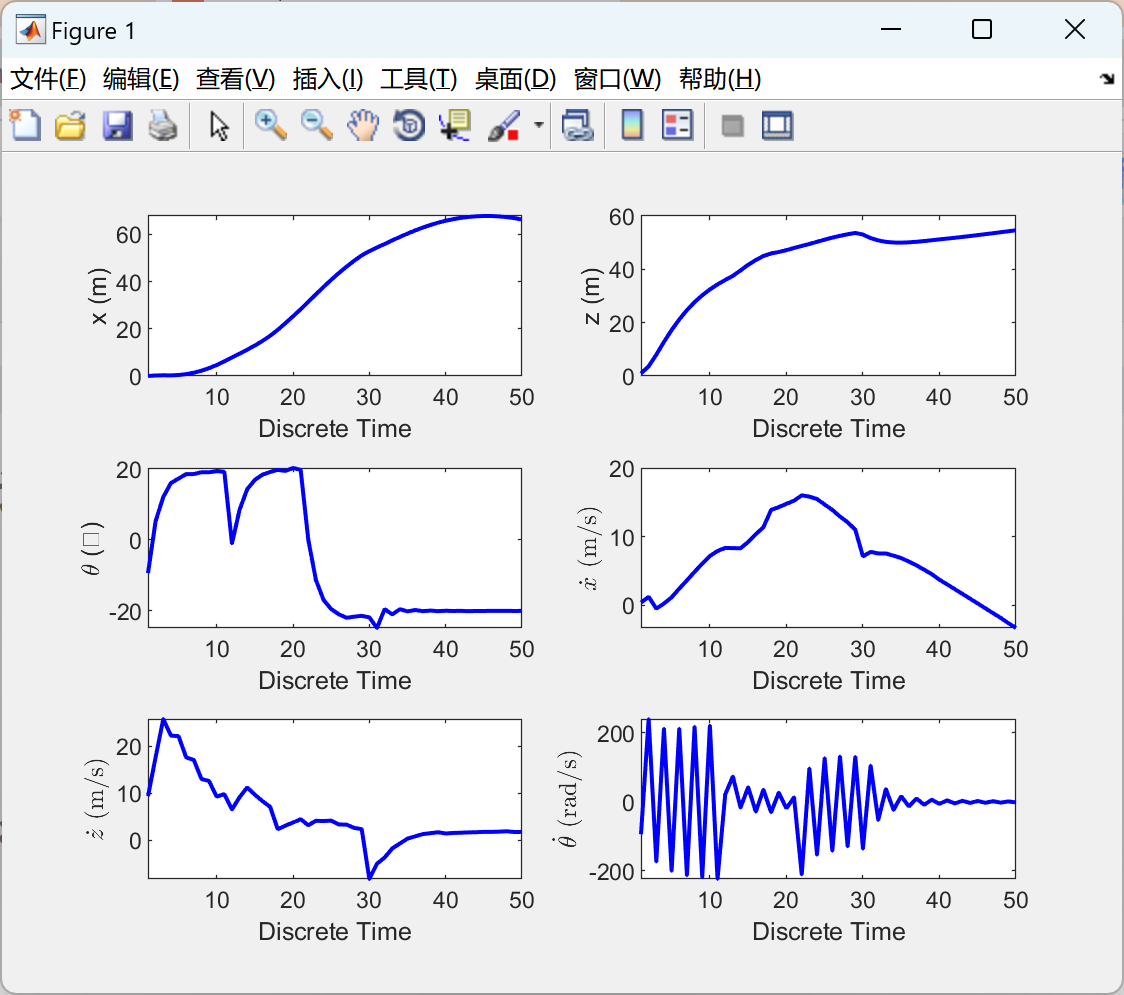Save the figure with floppy icon

[118, 125]
